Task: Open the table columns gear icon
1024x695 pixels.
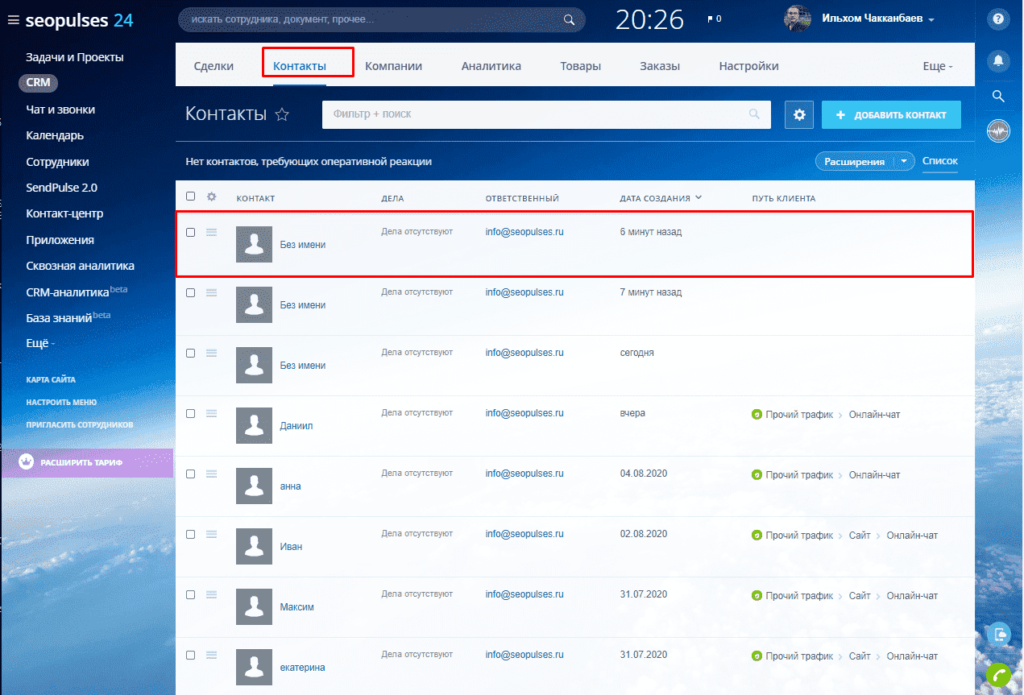Action: click(x=211, y=196)
